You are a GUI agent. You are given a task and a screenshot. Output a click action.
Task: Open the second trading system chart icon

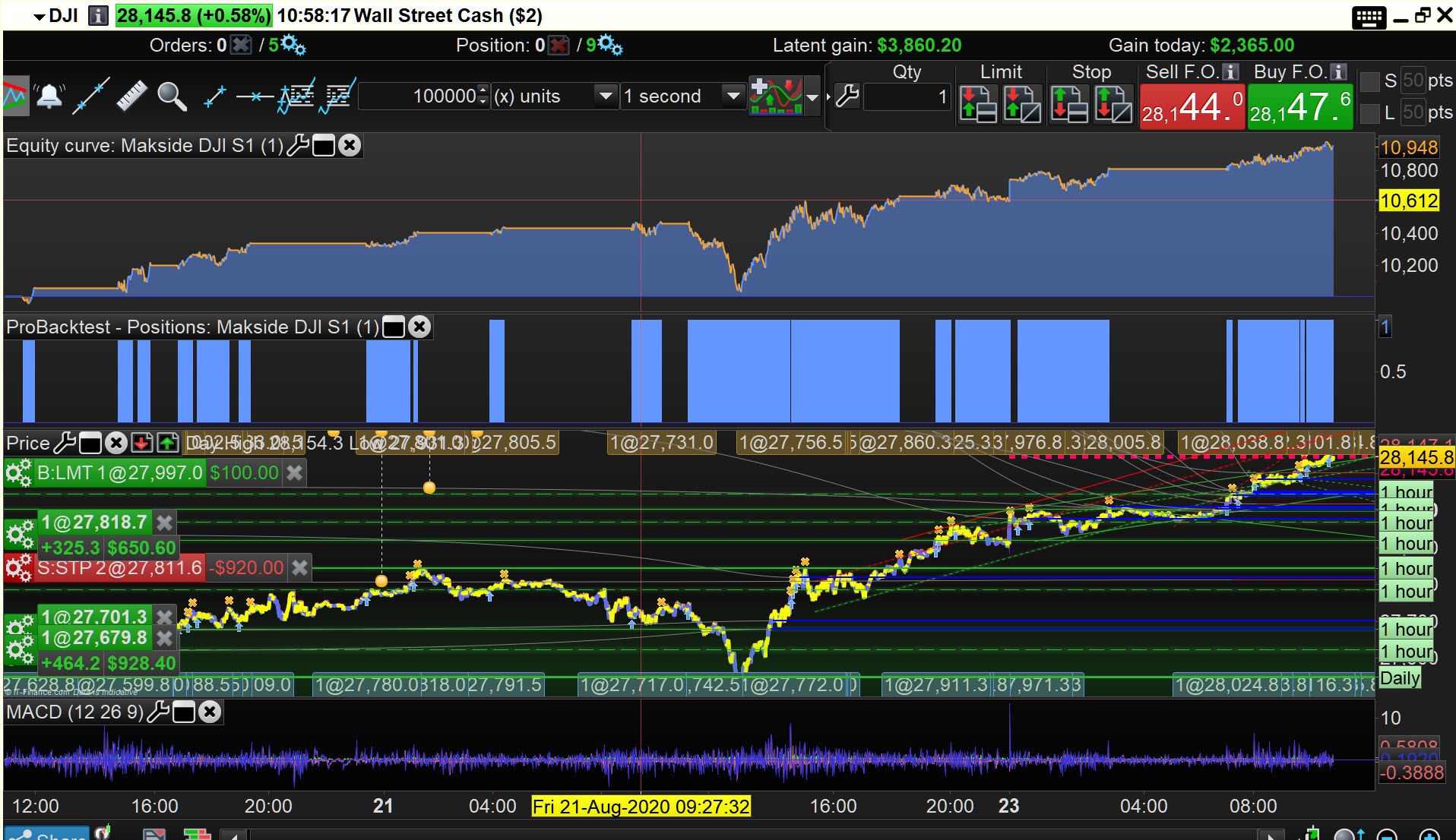(x=338, y=96)
